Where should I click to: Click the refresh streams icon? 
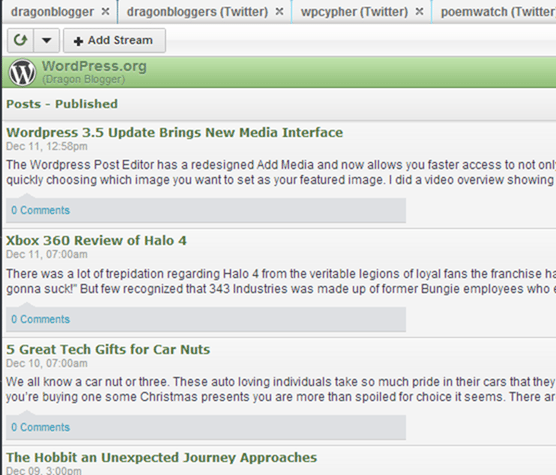[21, 40]
